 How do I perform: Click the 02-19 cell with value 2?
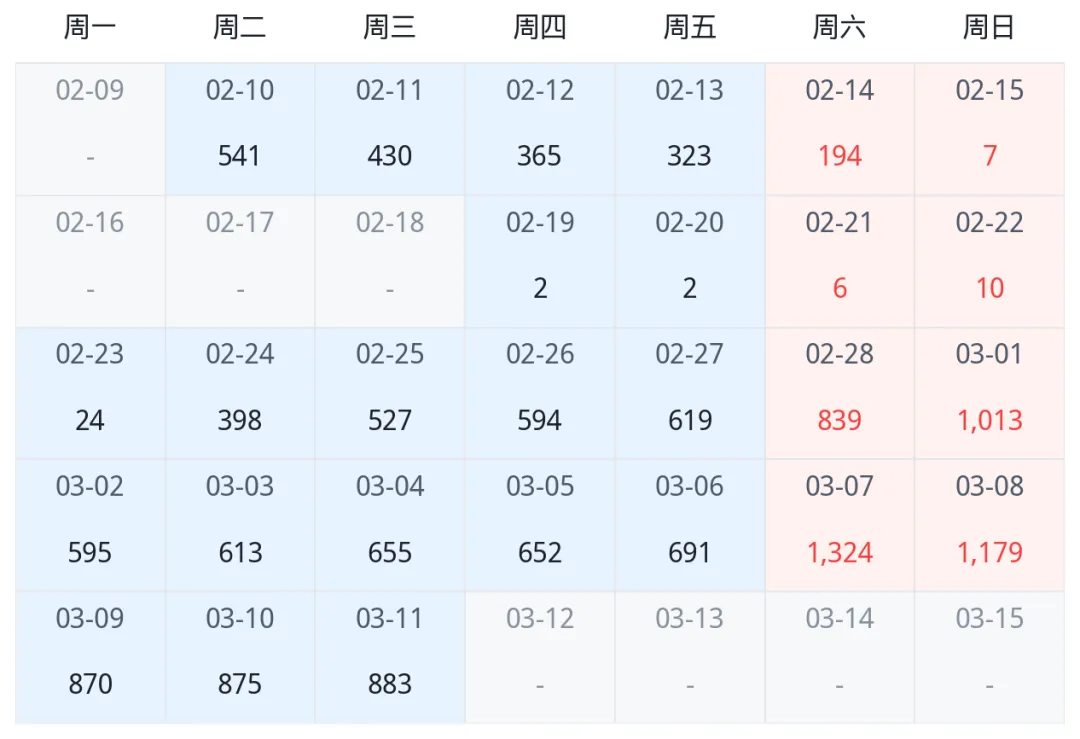540,261
